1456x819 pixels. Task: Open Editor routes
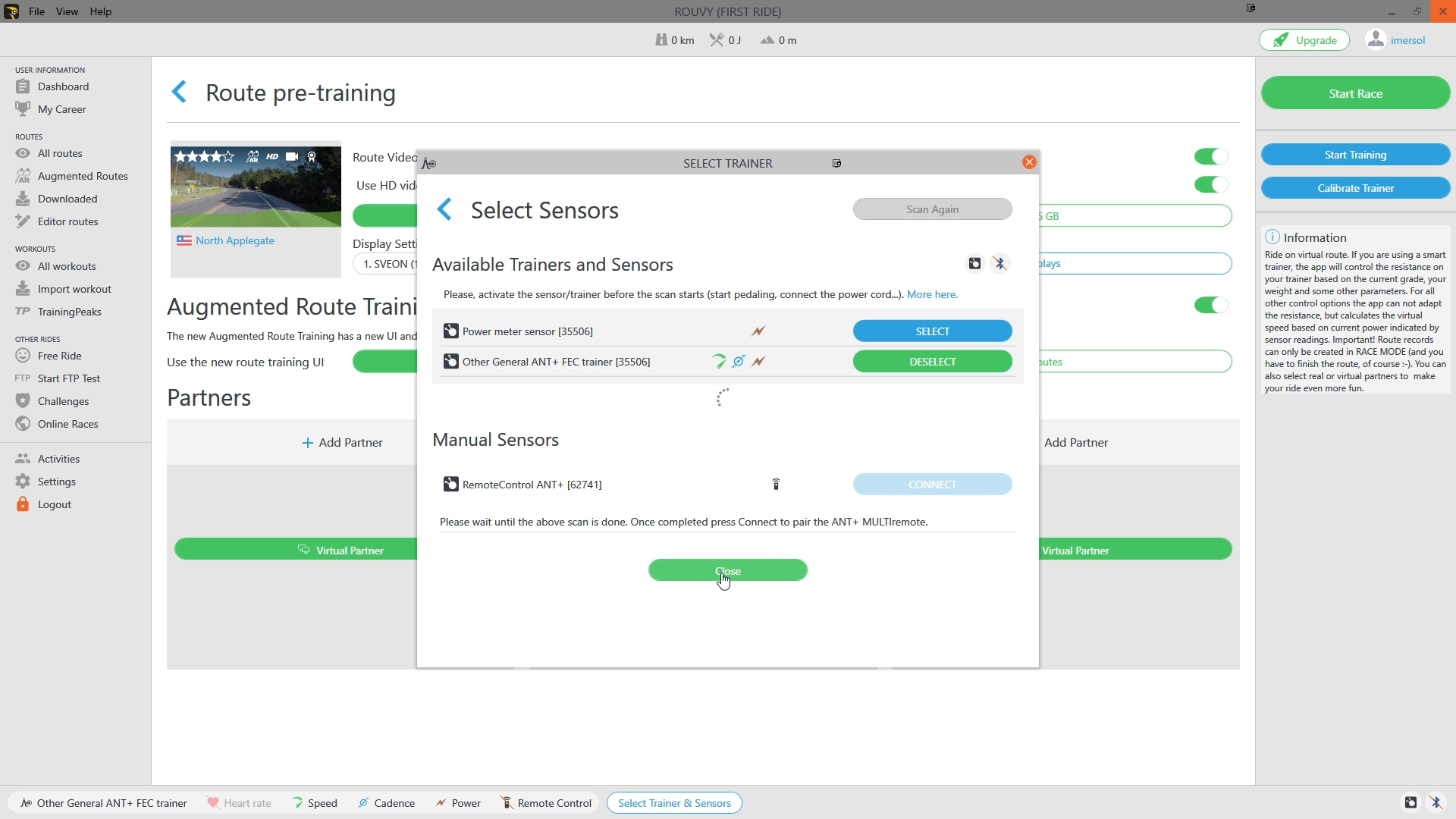point(57,221)
